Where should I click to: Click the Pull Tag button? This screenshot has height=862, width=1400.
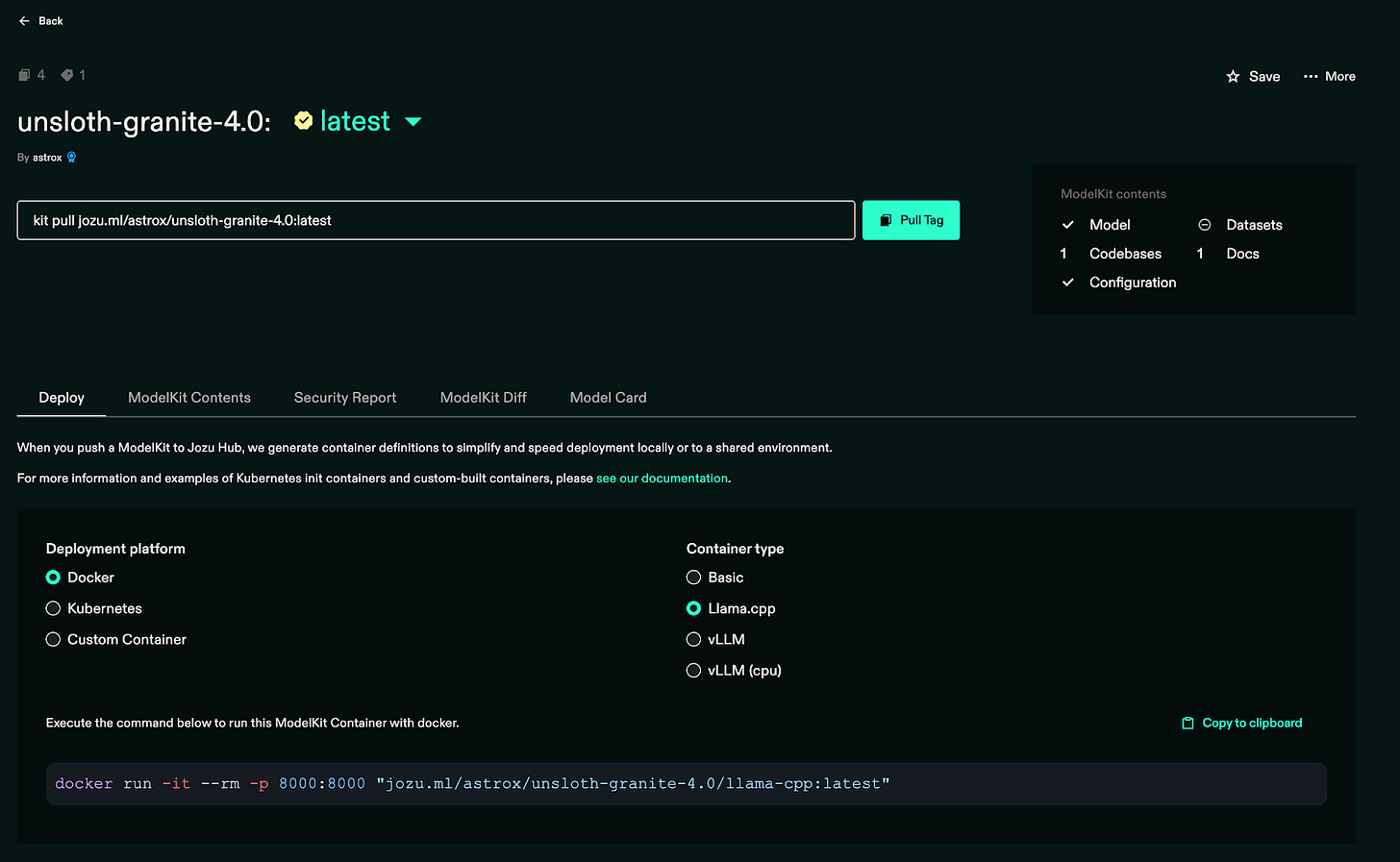pos(911,220)
